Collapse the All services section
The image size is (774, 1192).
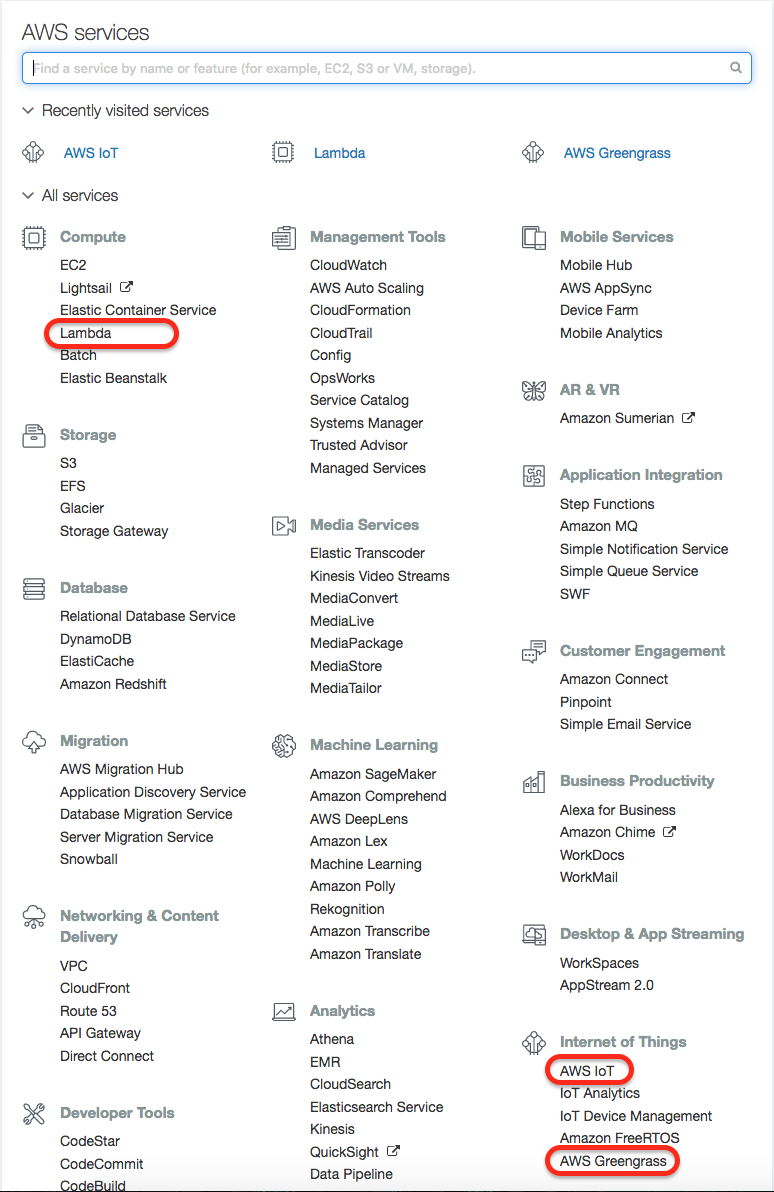27,196
